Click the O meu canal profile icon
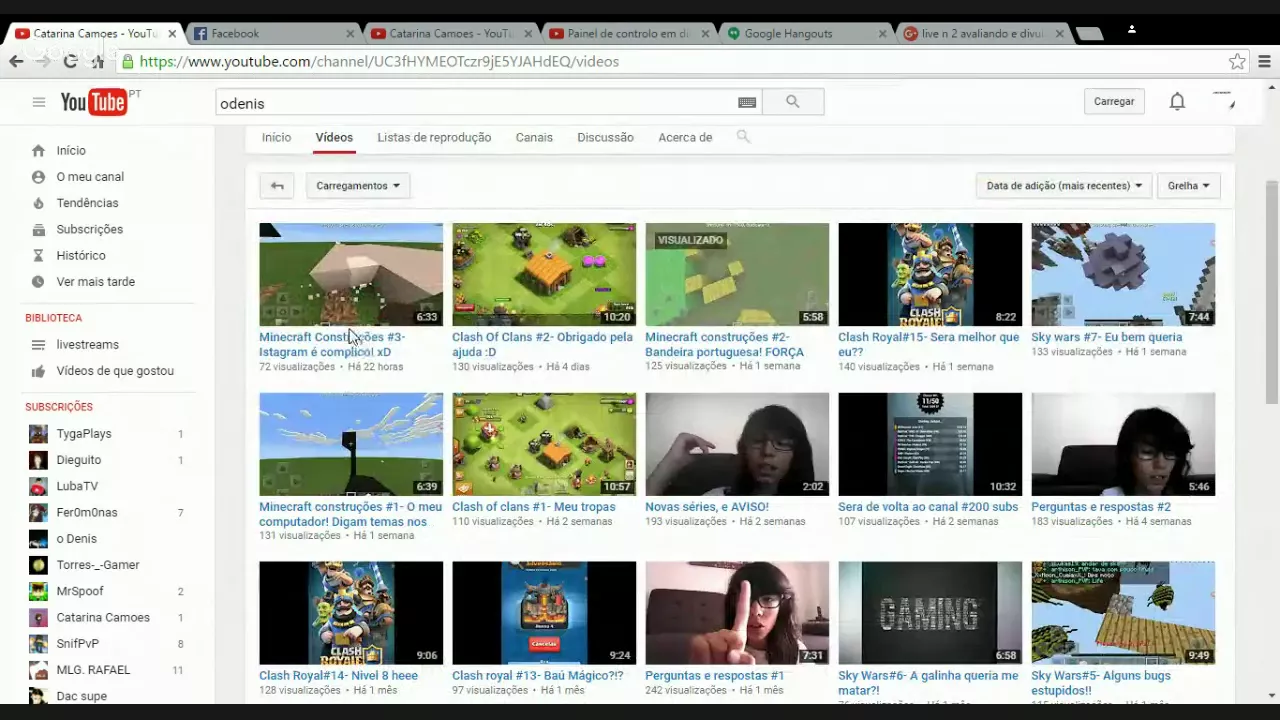Viewport: 1280px width, 720px height. click(38, 177)
